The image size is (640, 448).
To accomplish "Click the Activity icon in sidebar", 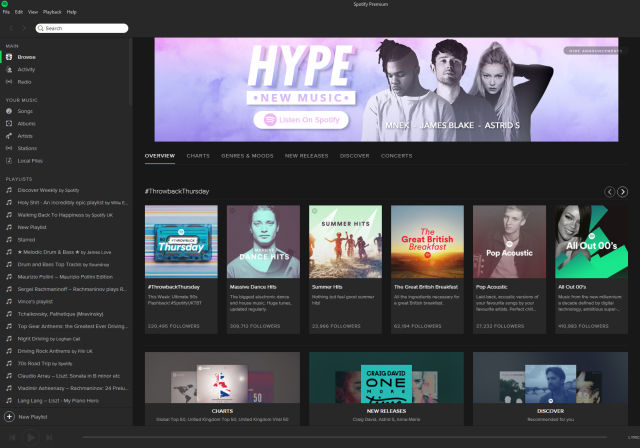I will pyautogui.click(x=9, y=70).
